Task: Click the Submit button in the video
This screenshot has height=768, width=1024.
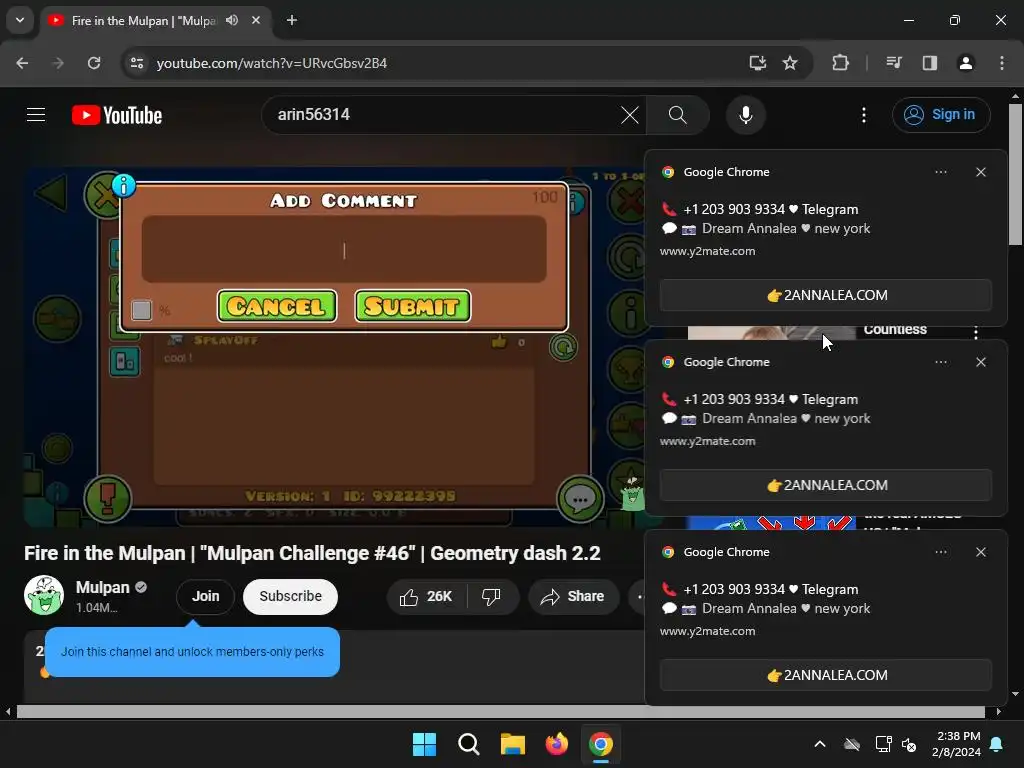Action: 413,306
